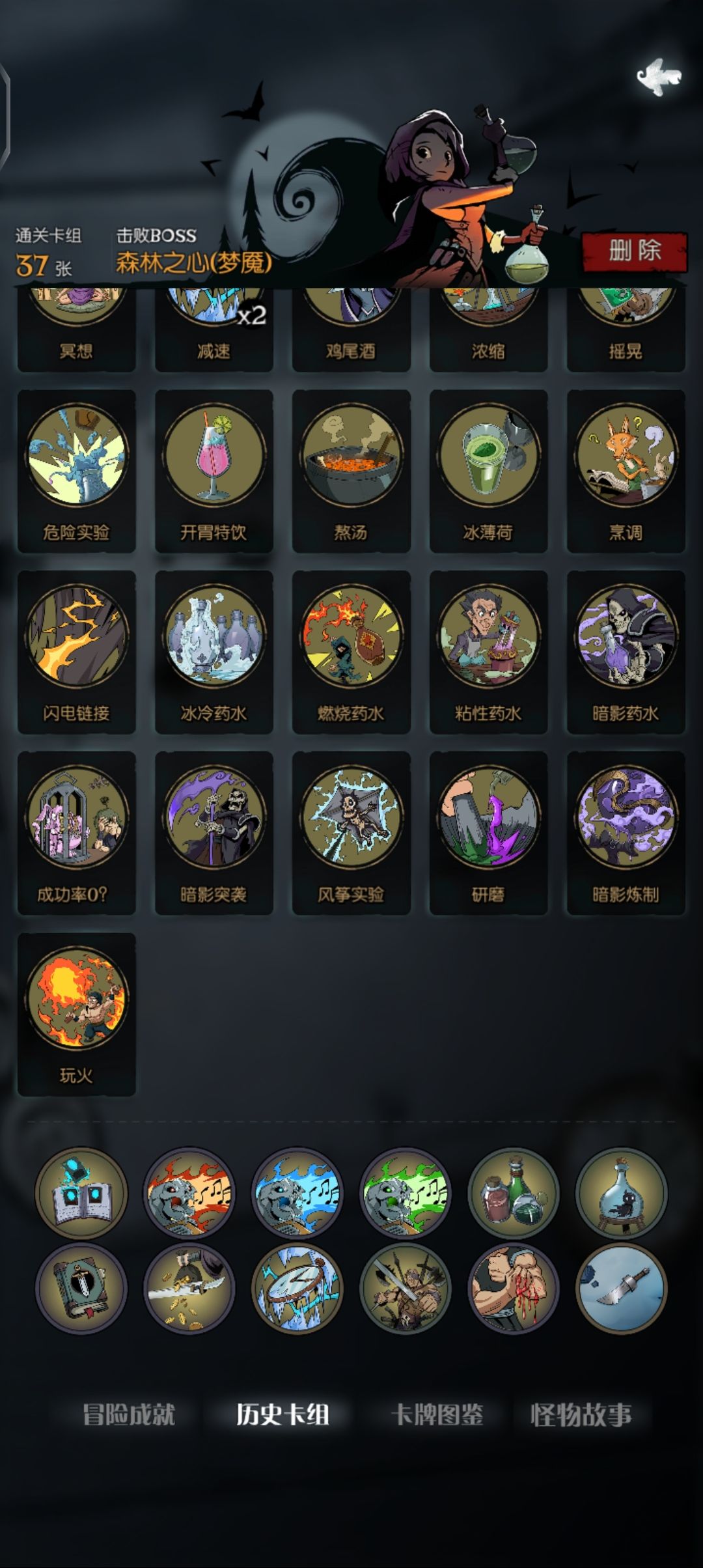
Task: Tap the 暗影突袭 card
Action: click(214, 833)
